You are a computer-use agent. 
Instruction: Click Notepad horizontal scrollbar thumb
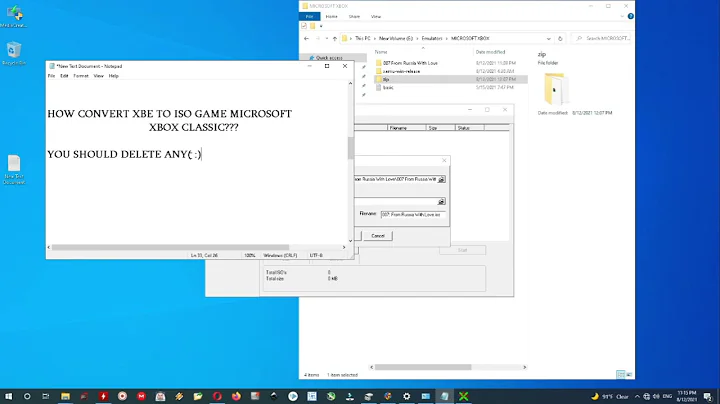[170, 247]
